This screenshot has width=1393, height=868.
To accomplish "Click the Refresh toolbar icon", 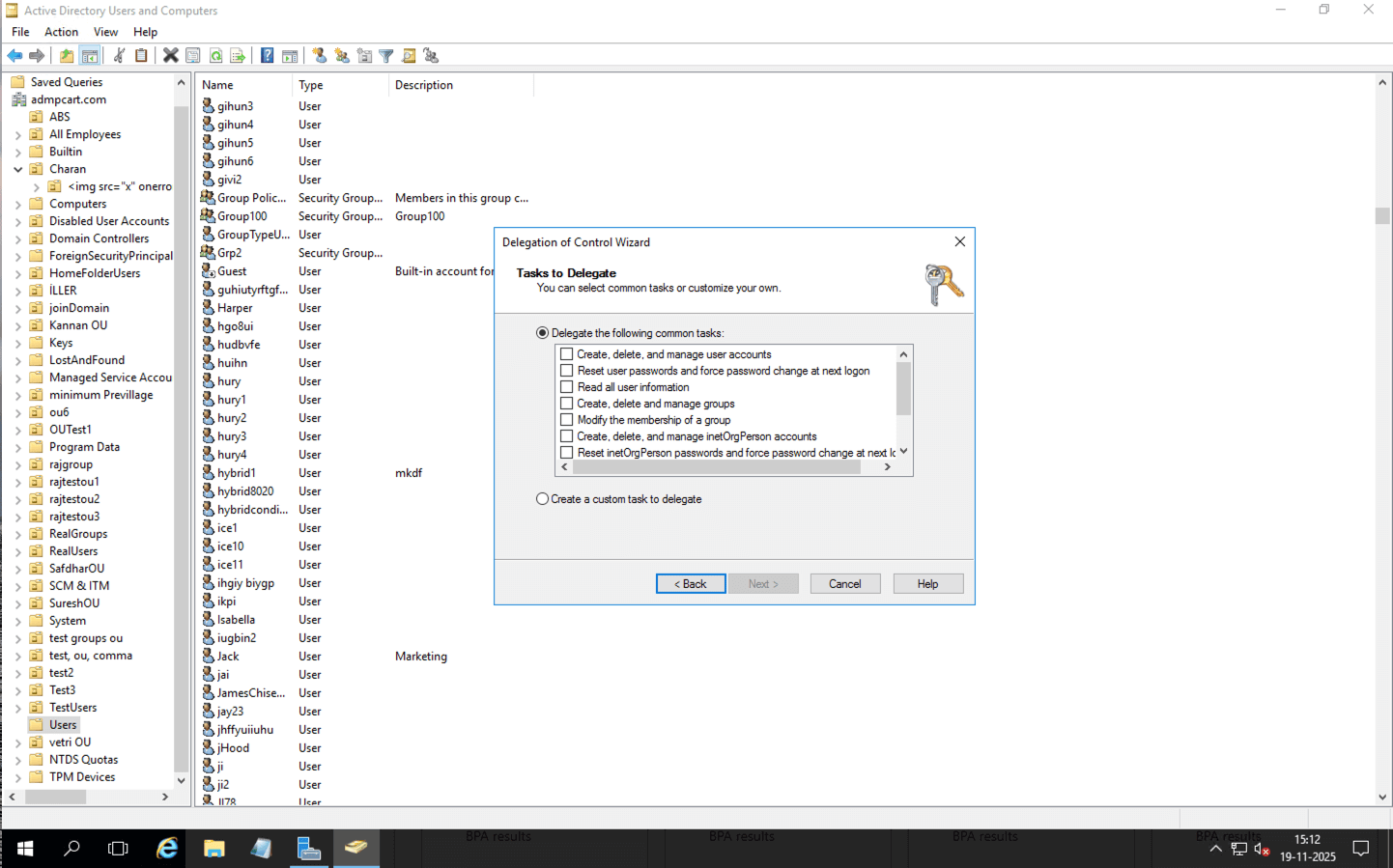I will click(215, 56).
